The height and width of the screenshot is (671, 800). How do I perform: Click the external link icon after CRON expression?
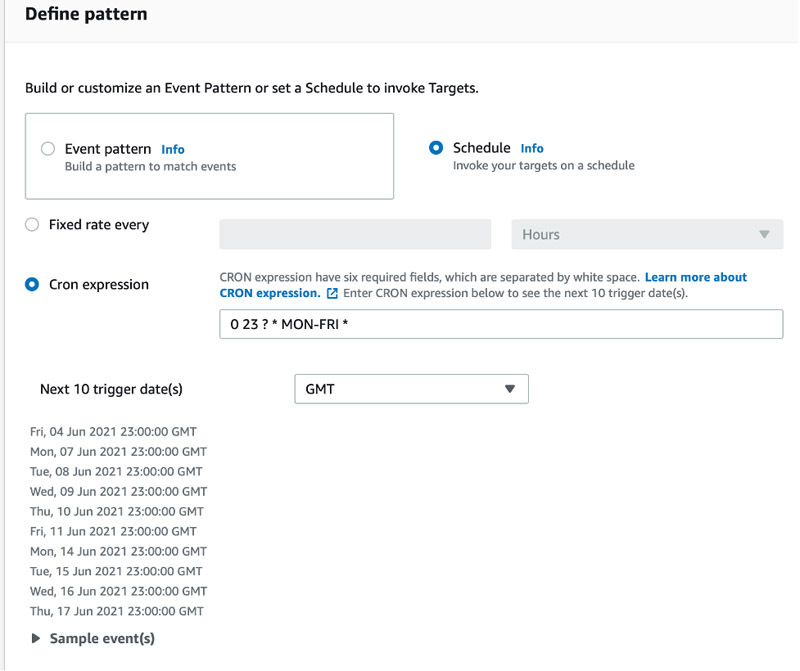coord(332,293)
